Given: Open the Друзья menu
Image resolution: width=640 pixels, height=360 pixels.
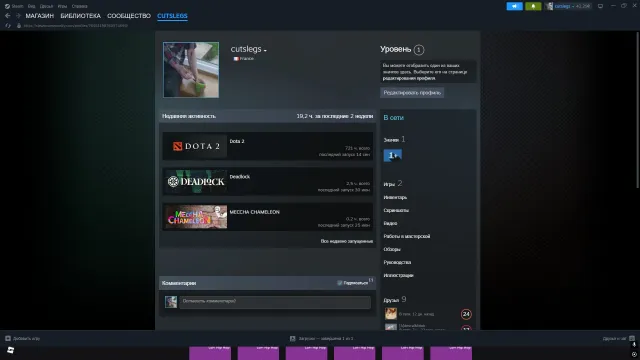Looking at the screenshot, I should click(x=47, y=6).
